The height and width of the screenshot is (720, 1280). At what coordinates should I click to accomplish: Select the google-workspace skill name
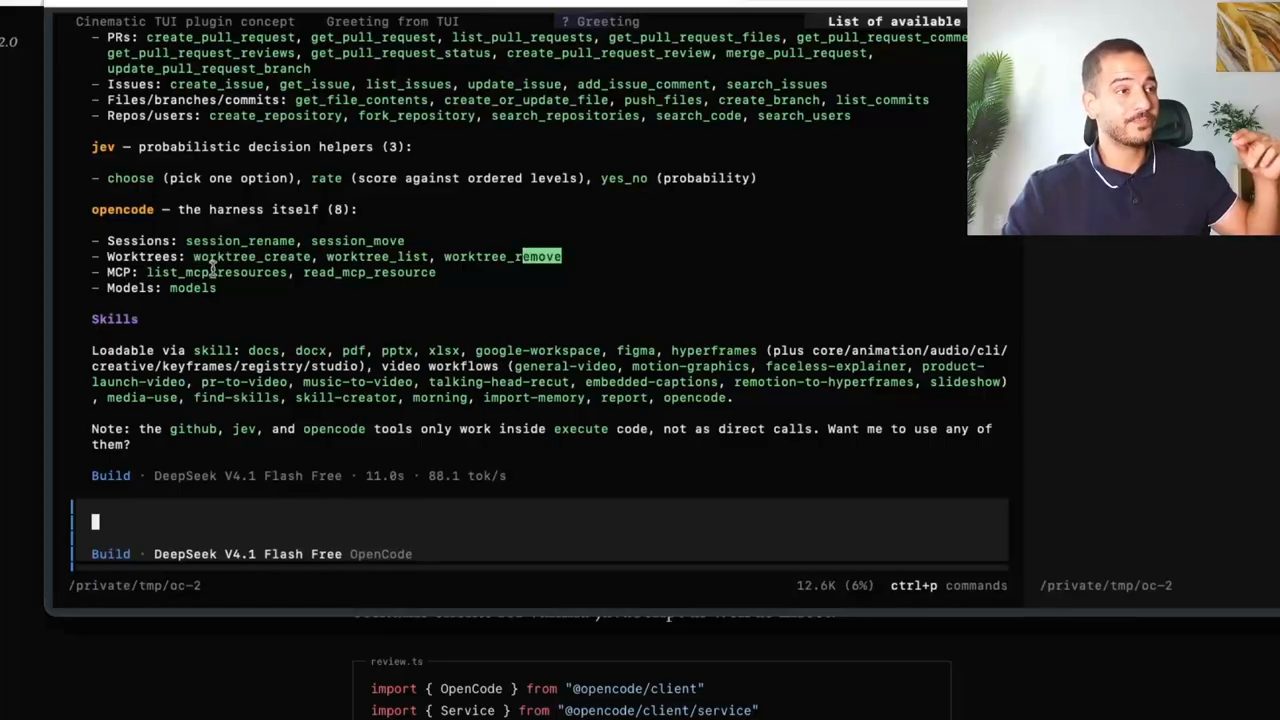click(538, 351)
